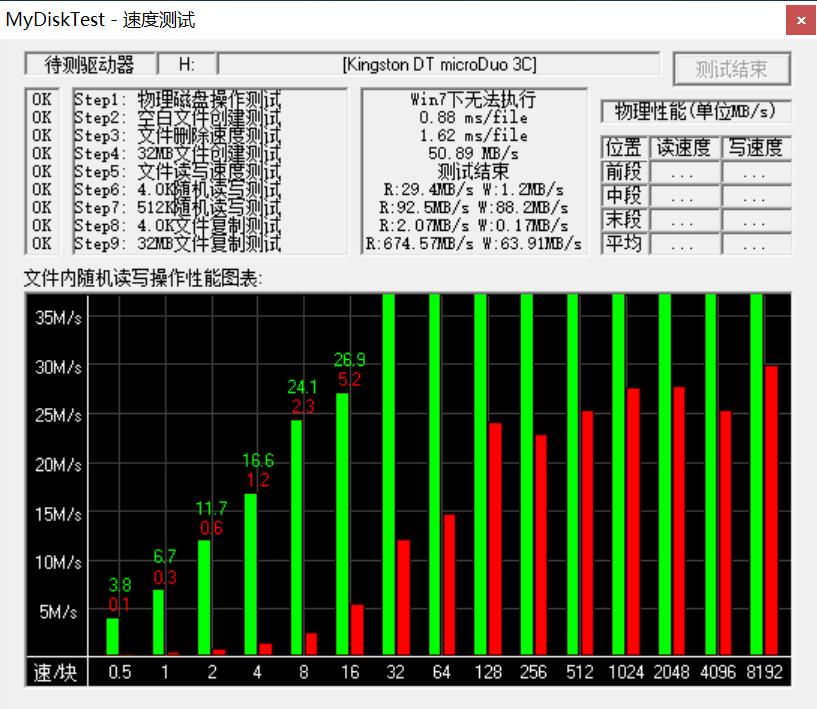Click the 读速度 column header

pyautogui.click(x=683, y=147)
